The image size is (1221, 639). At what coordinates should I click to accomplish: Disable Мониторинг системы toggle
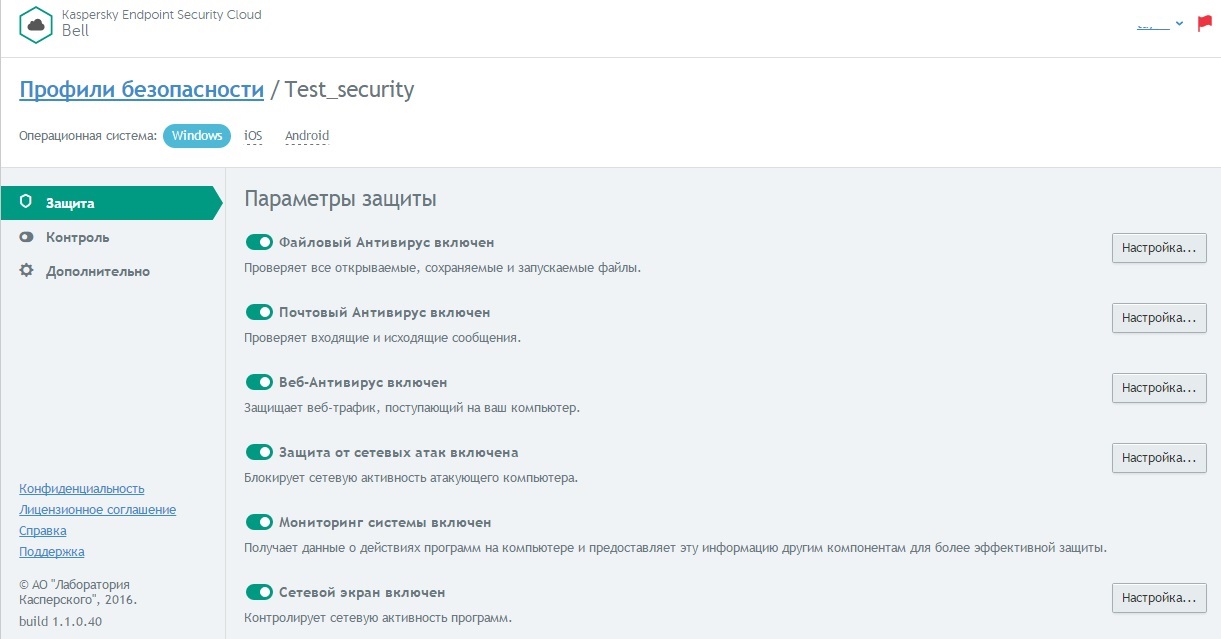tap(259, 522)
